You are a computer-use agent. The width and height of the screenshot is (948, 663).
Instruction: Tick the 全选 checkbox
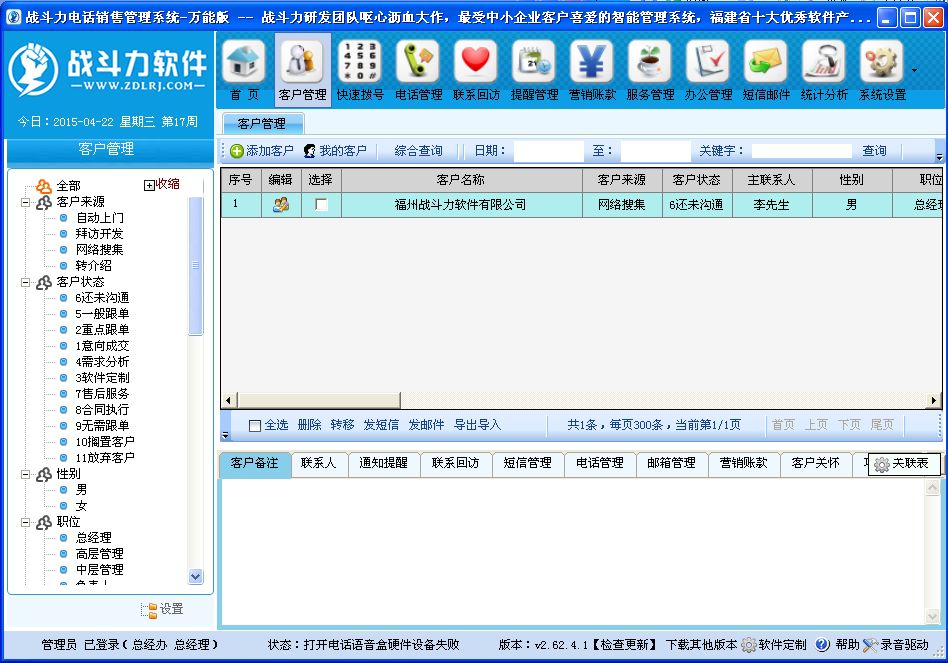click(x=255, y=425)
